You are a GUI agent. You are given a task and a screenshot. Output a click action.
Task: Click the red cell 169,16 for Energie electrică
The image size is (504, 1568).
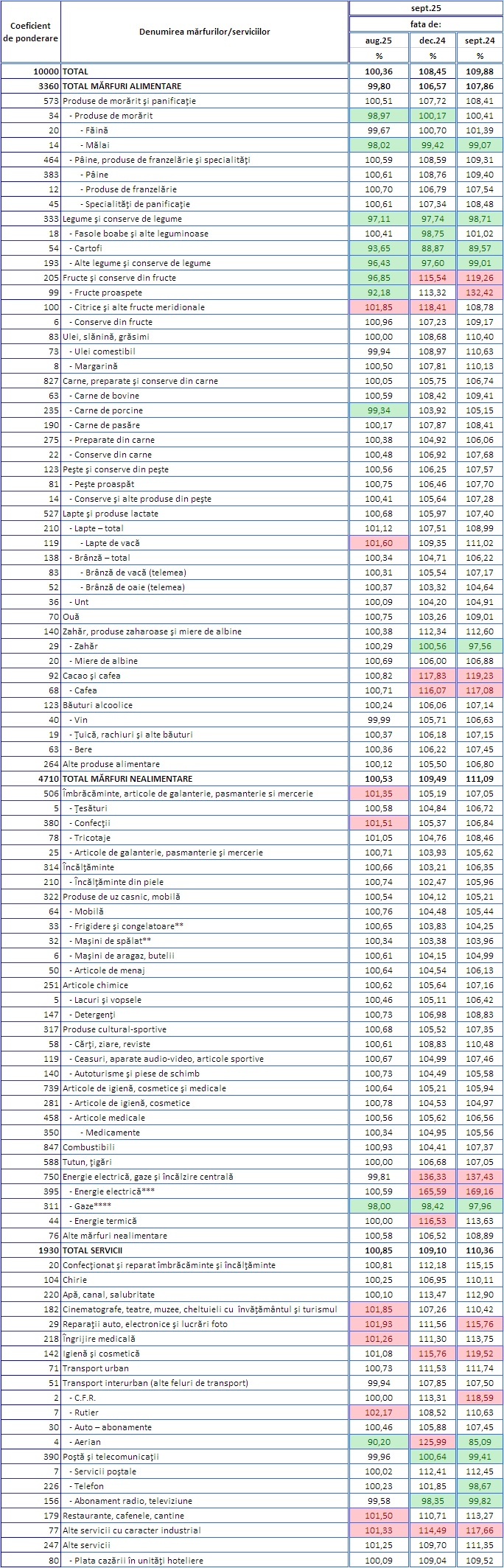point(480,1191)
